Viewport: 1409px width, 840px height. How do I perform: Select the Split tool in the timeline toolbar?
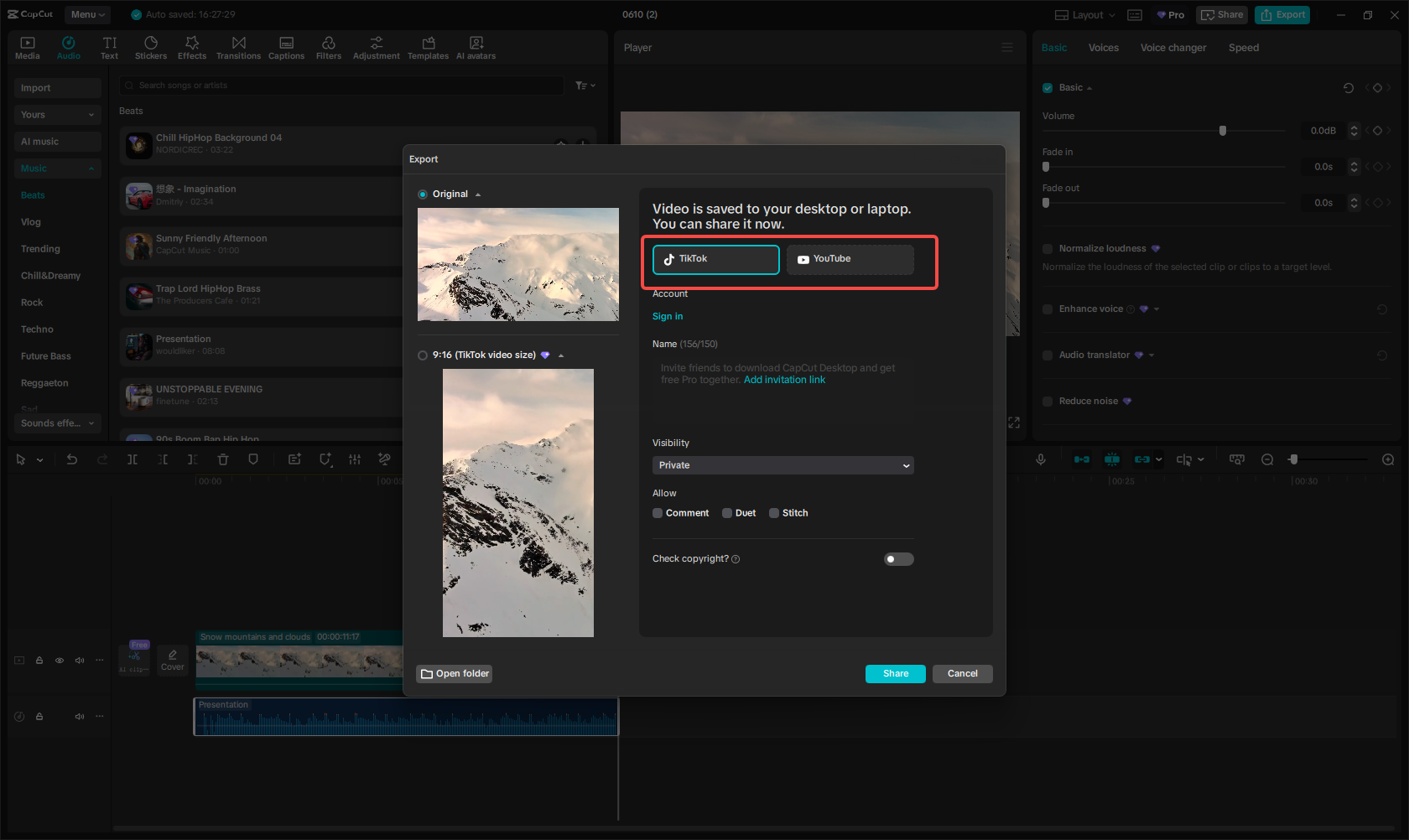coord(133,459)
